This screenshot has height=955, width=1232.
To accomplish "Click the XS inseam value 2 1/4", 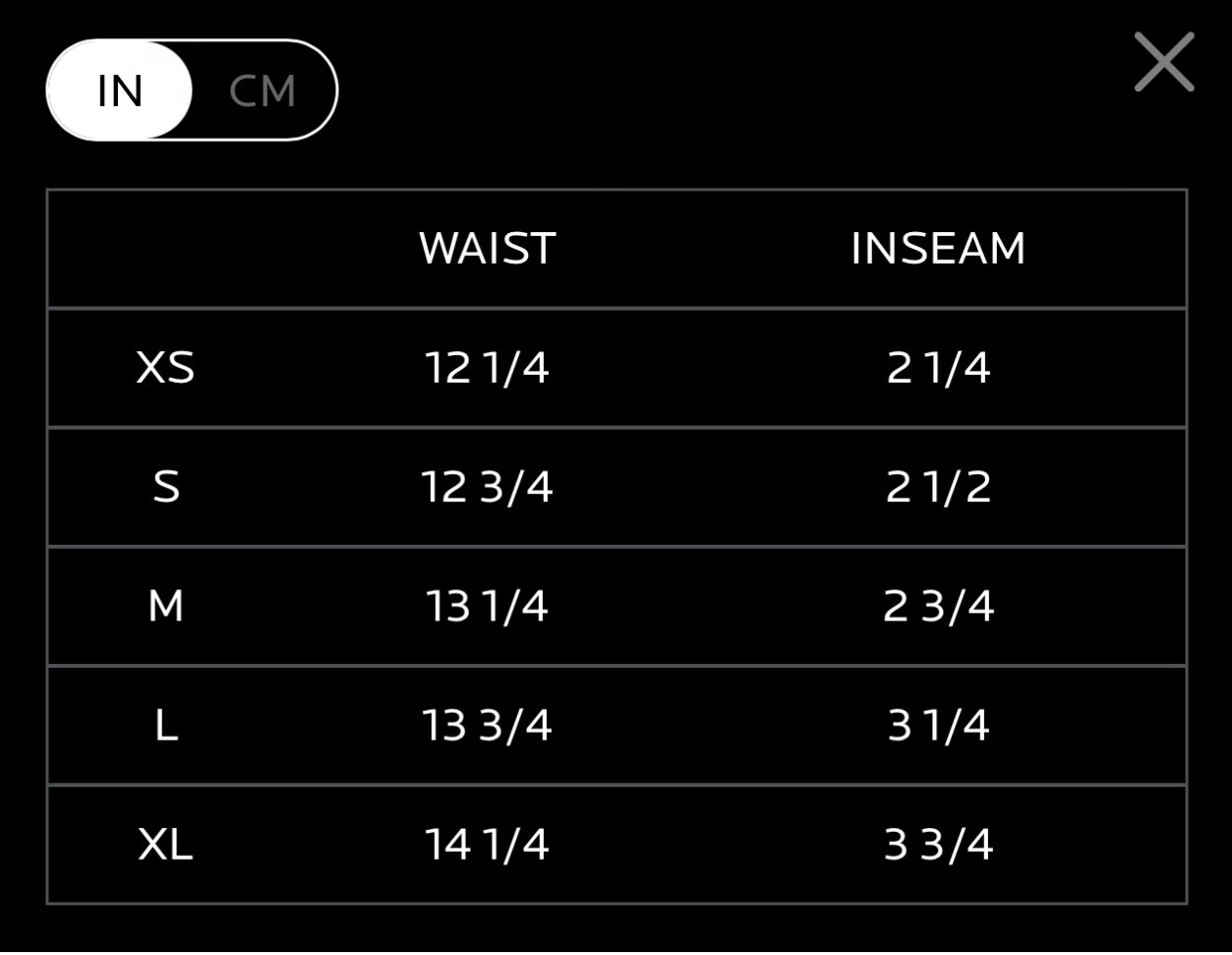I will click(938, 368).
